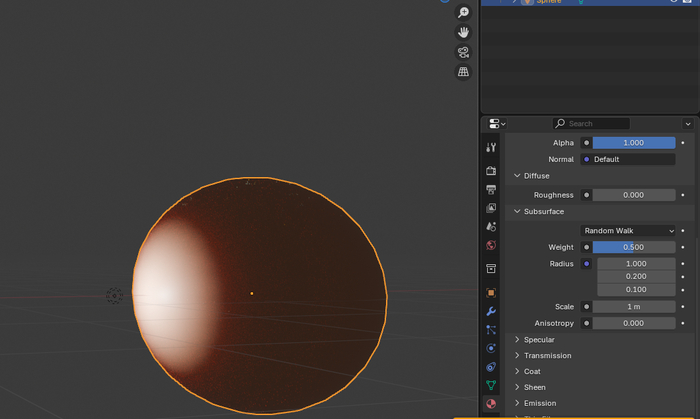Open the Modifiers wrench tab
This screenshot has width=700, height=419.
pos(491,311)
